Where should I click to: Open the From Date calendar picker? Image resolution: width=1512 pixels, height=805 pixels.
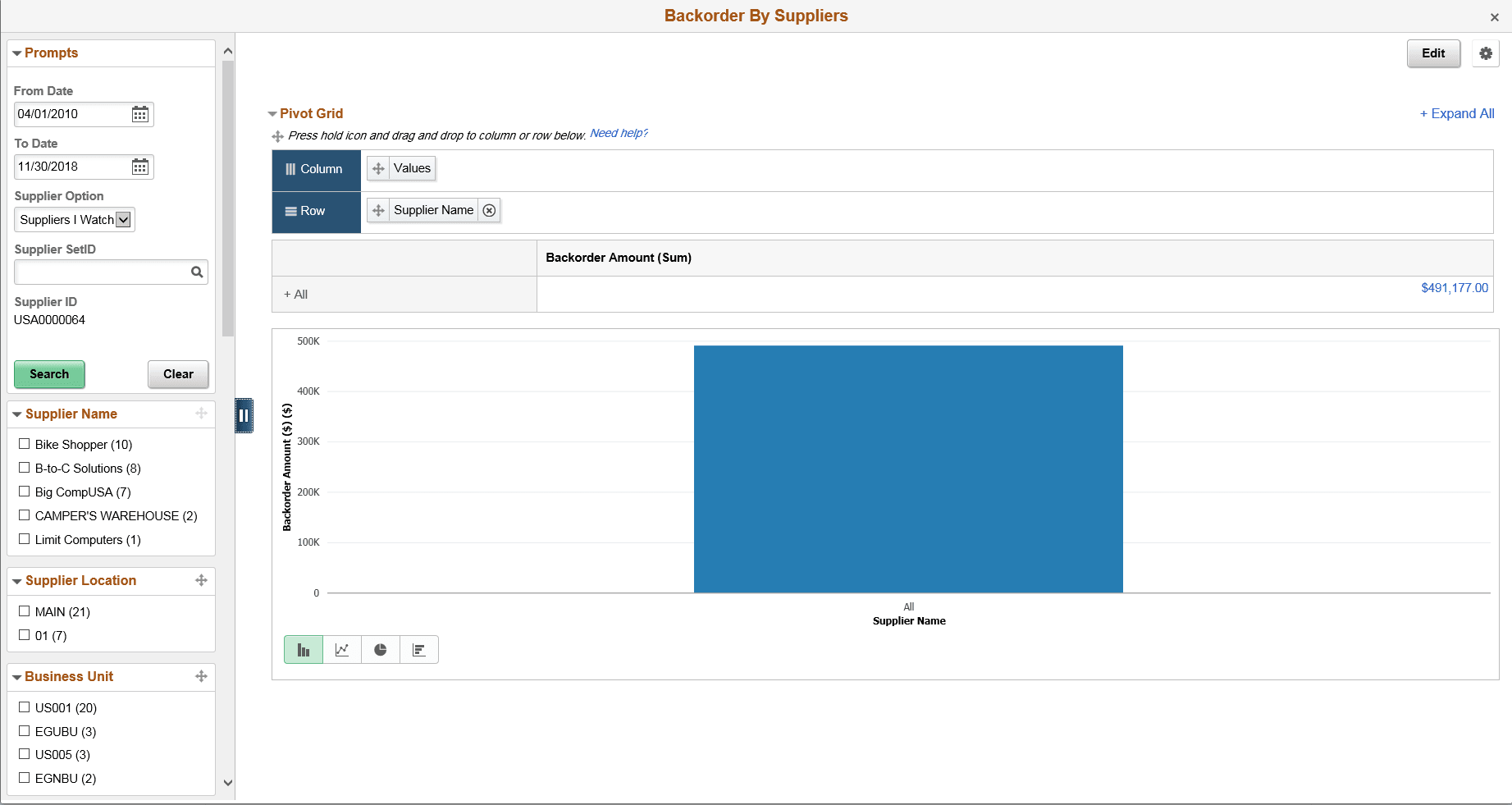coord(140,114)
